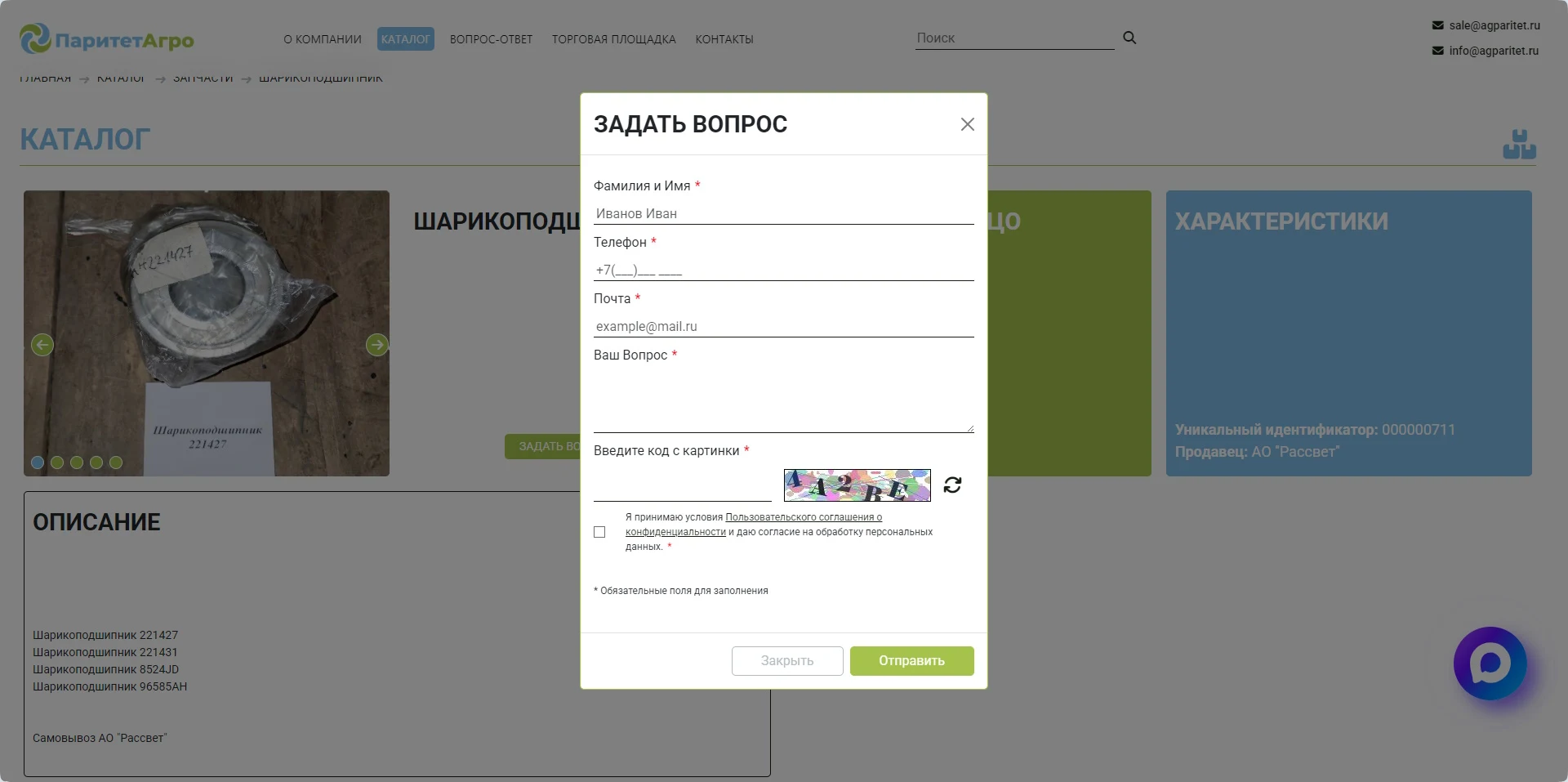
Task: Select the second gallery dot
Action: pyautogui.click(x=57, y=462)
